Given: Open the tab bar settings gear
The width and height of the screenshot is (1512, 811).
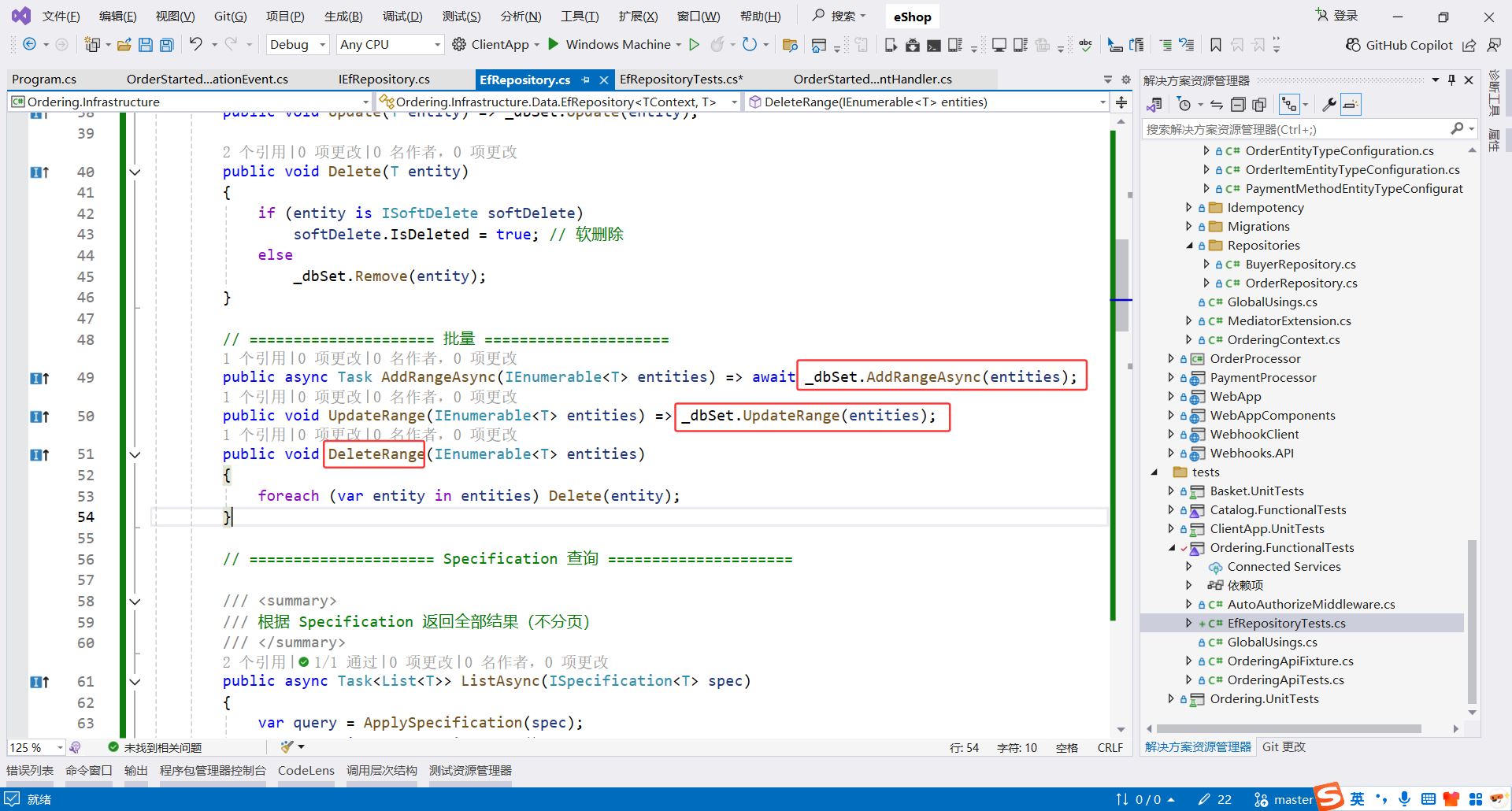Looking at the screenshot, I should 1126,80.
